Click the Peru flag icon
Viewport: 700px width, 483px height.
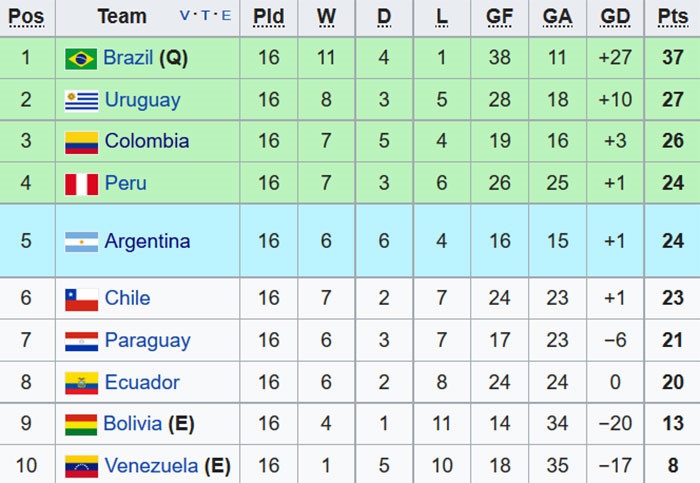coord(81,184)
